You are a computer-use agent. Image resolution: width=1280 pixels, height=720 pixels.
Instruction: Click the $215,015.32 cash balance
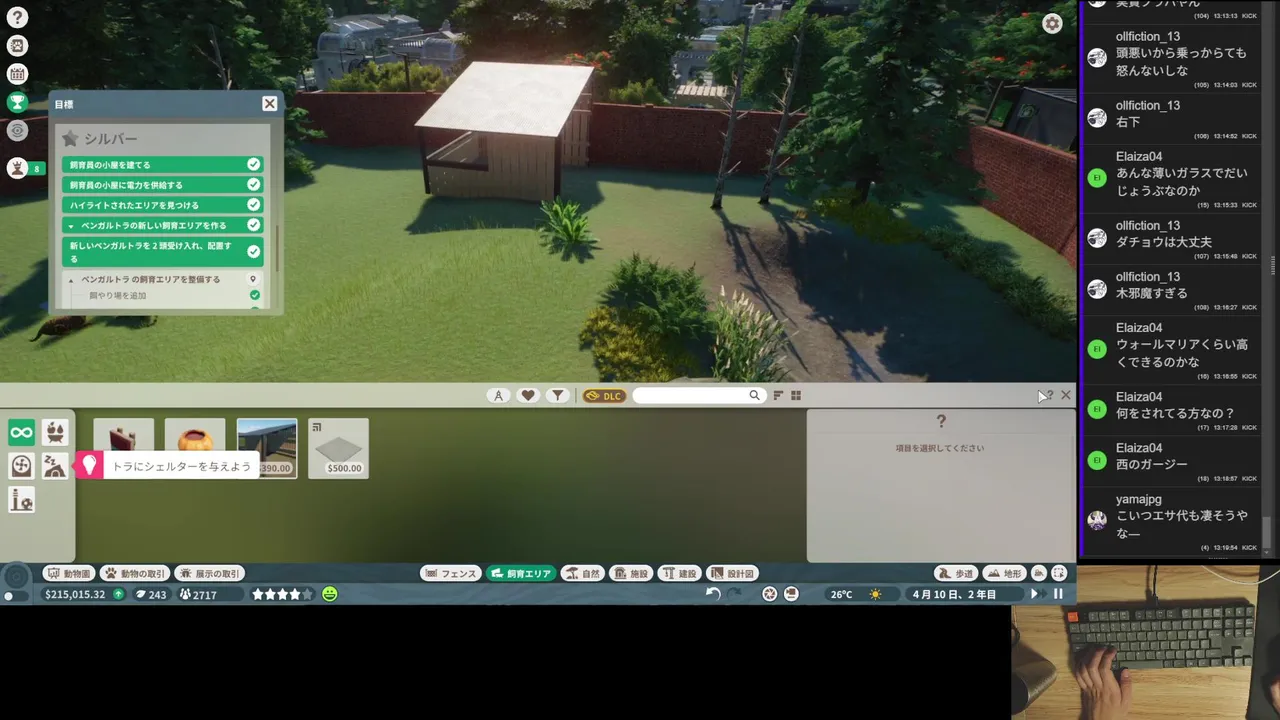tap(75, 595)
